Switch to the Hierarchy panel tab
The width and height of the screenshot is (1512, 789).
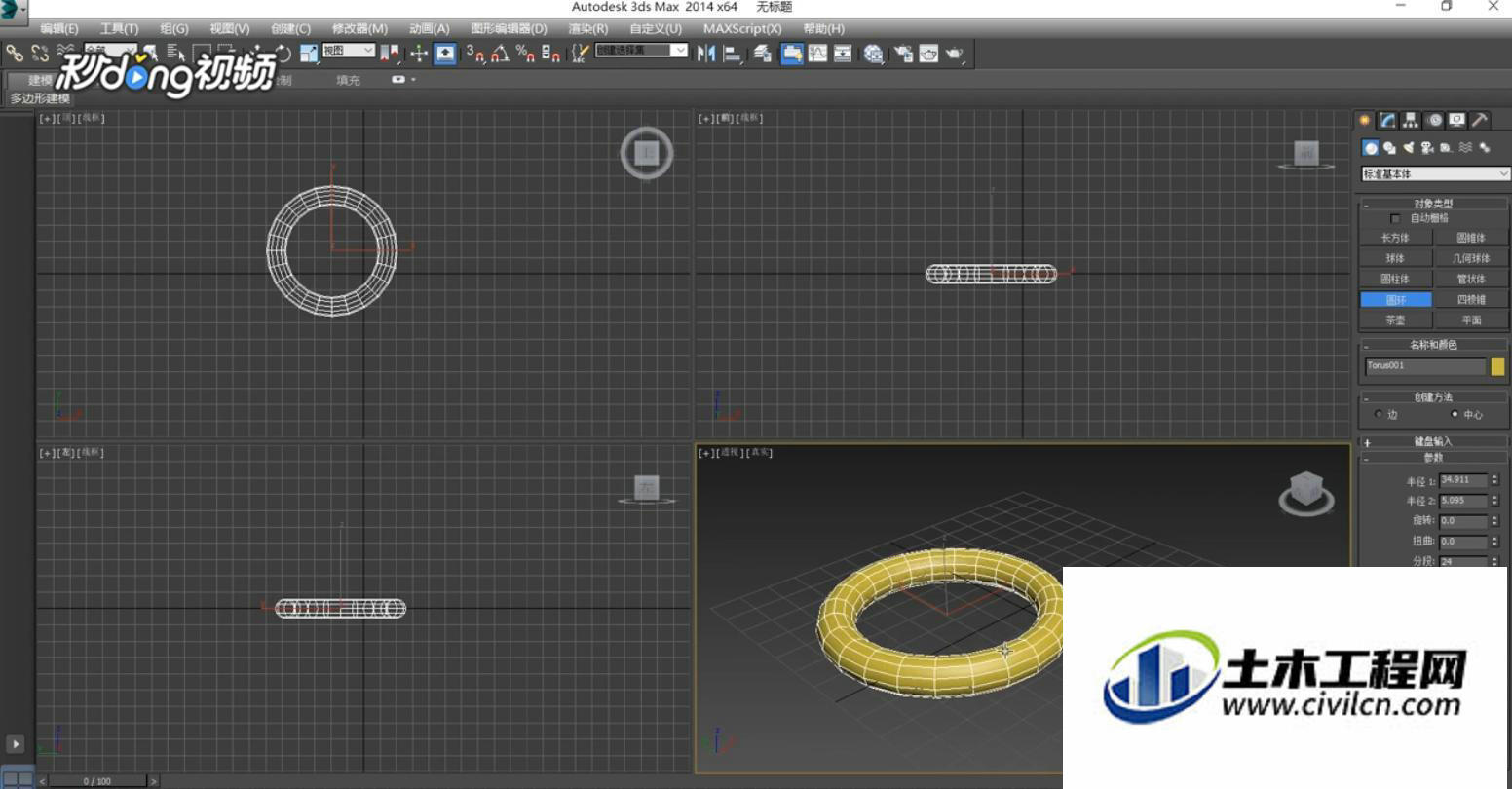click(1411, 120)
